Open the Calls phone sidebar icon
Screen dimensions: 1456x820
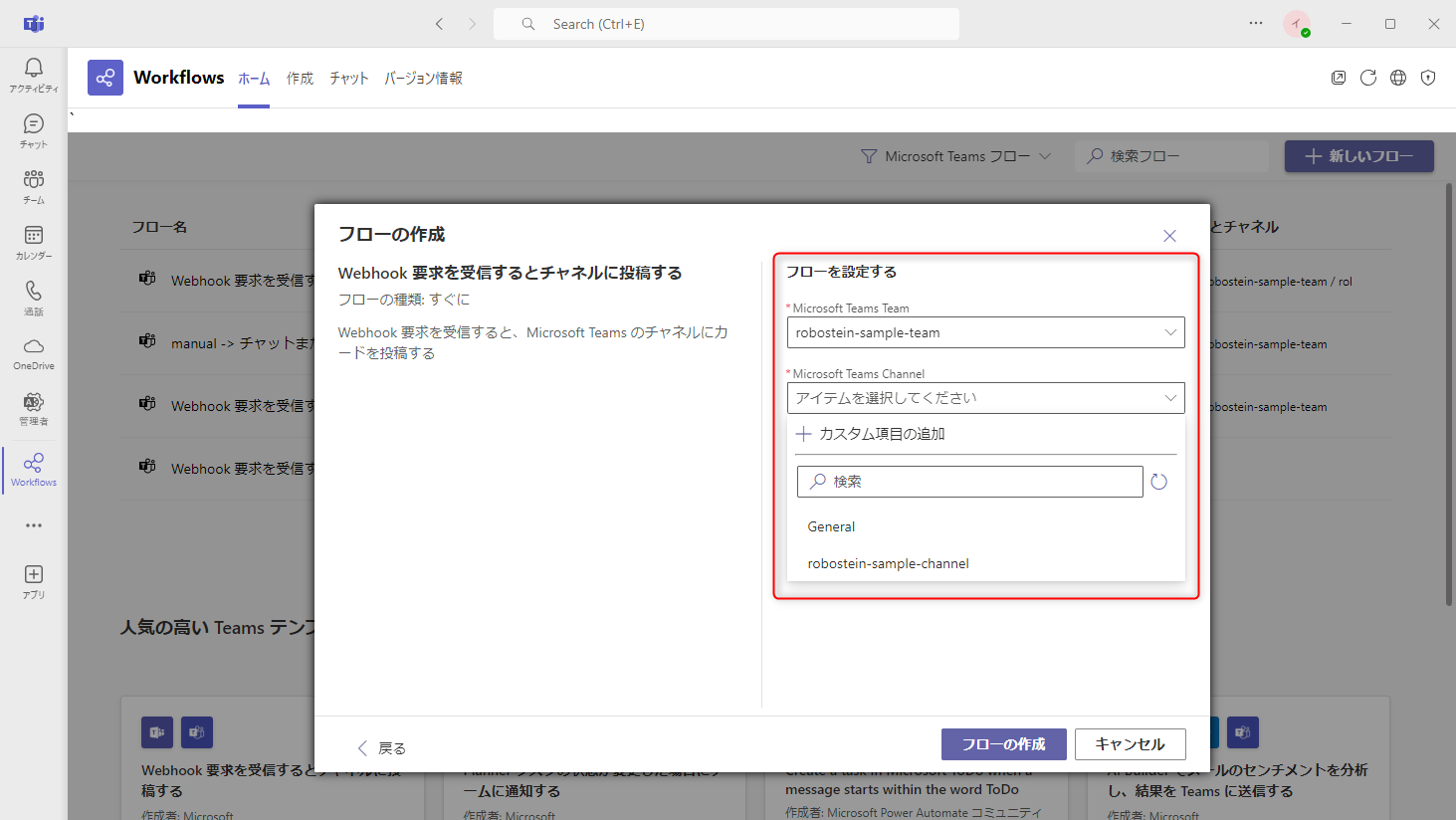[x=34, y=298]
